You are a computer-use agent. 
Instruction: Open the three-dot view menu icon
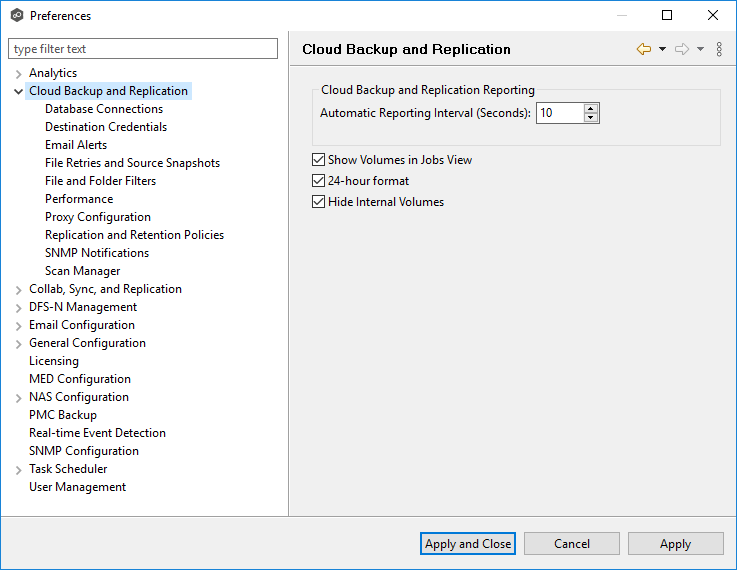(719, 49)
